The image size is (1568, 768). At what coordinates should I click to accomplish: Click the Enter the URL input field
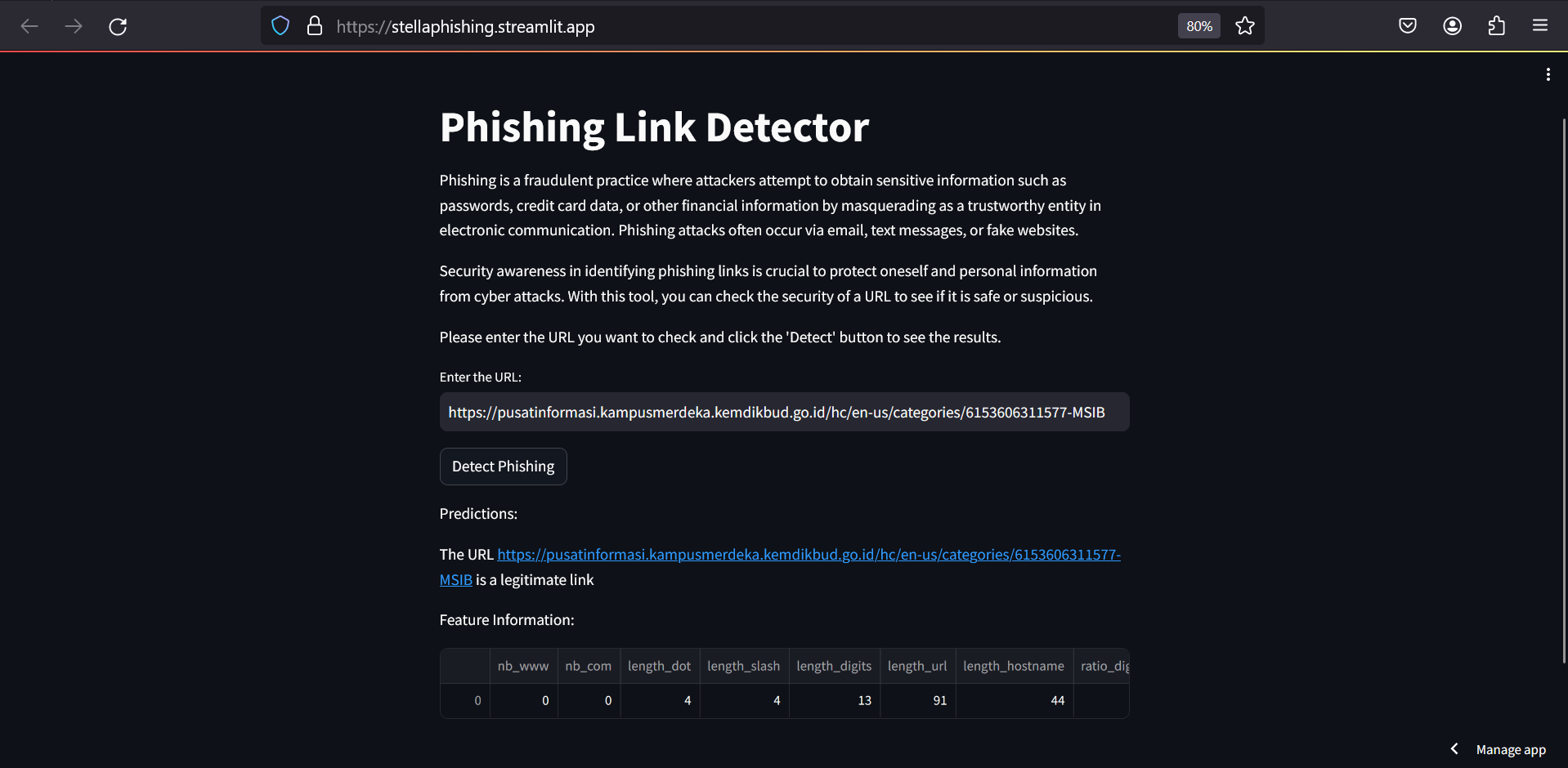coord(783,413)
